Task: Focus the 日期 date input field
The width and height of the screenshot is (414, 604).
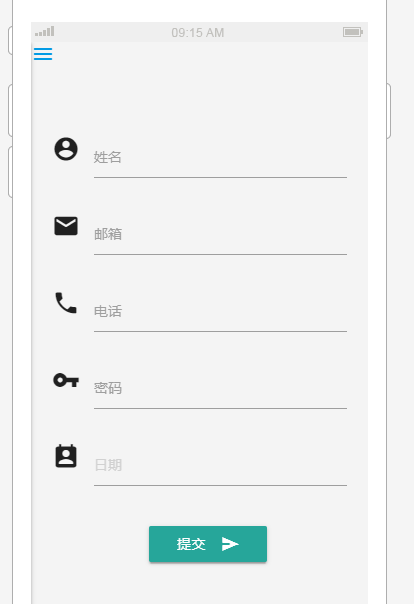Action: coord(220,466)
